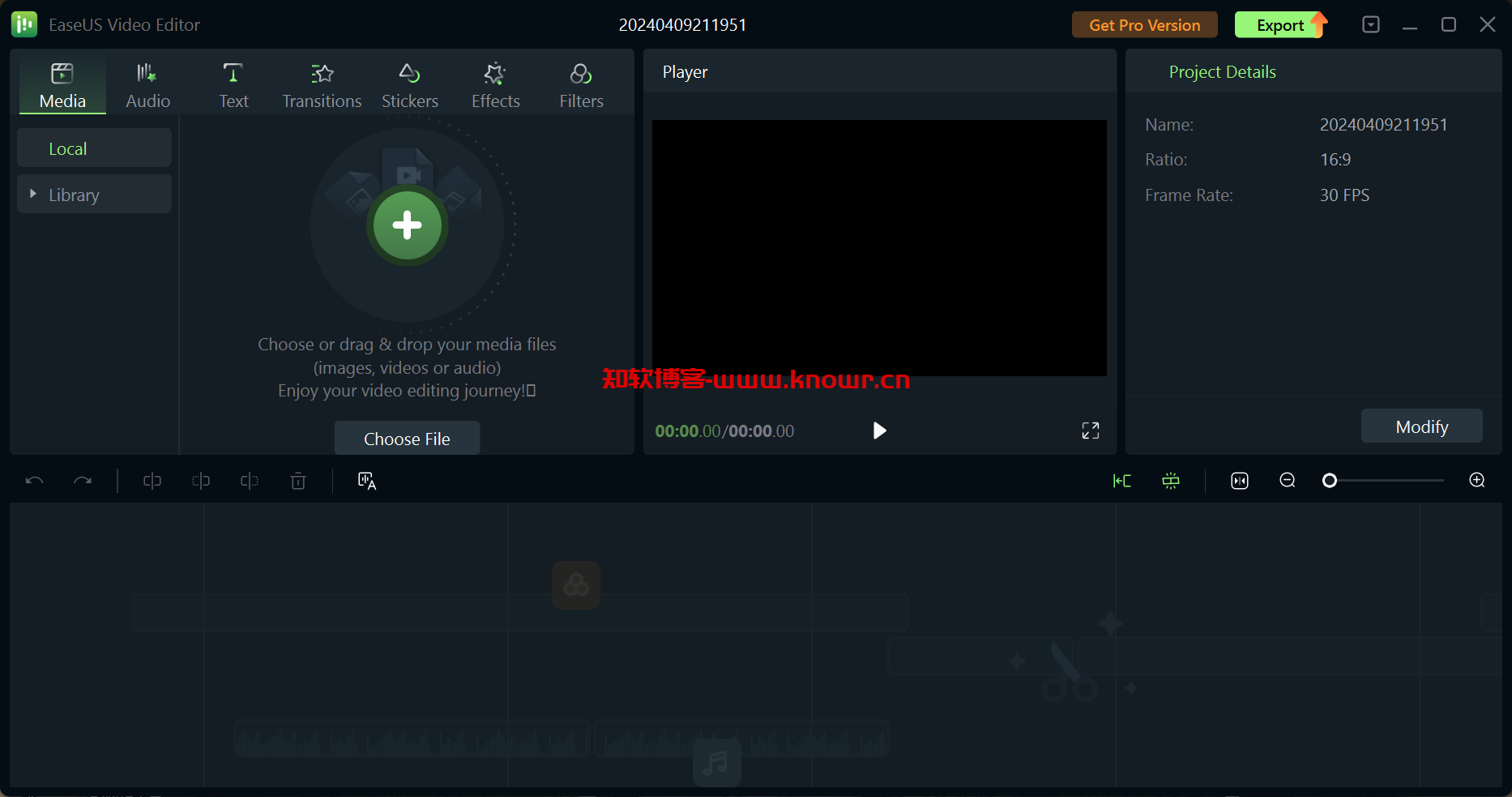The height and width of the screenshot is (797, 1512).
Task: Open the speech-to-text converter icon
Action: click(367, 481)
